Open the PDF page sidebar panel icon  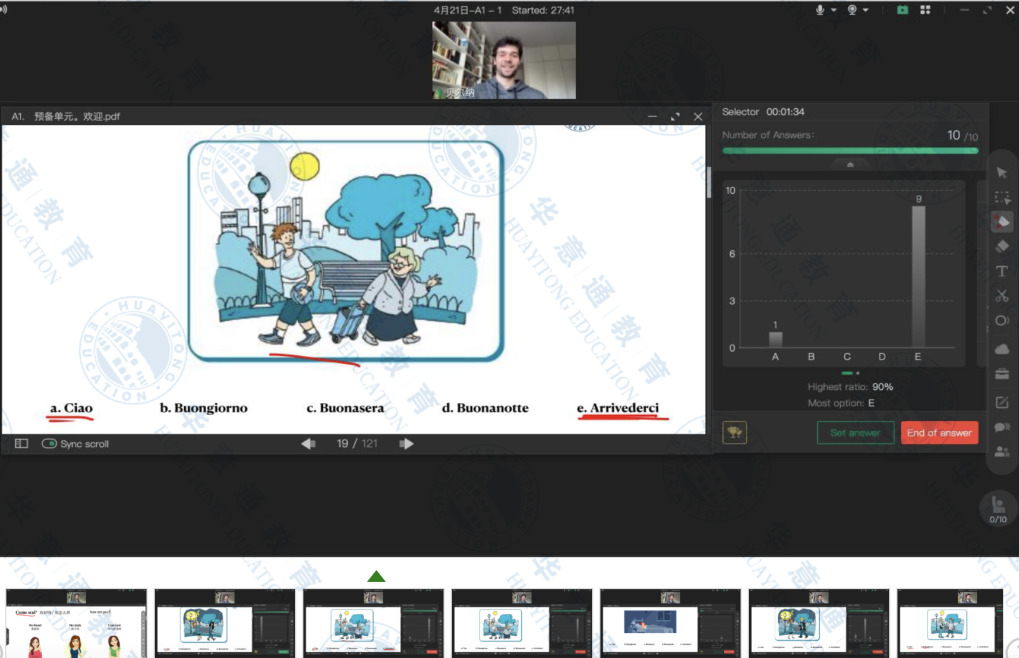pos(21,444)
